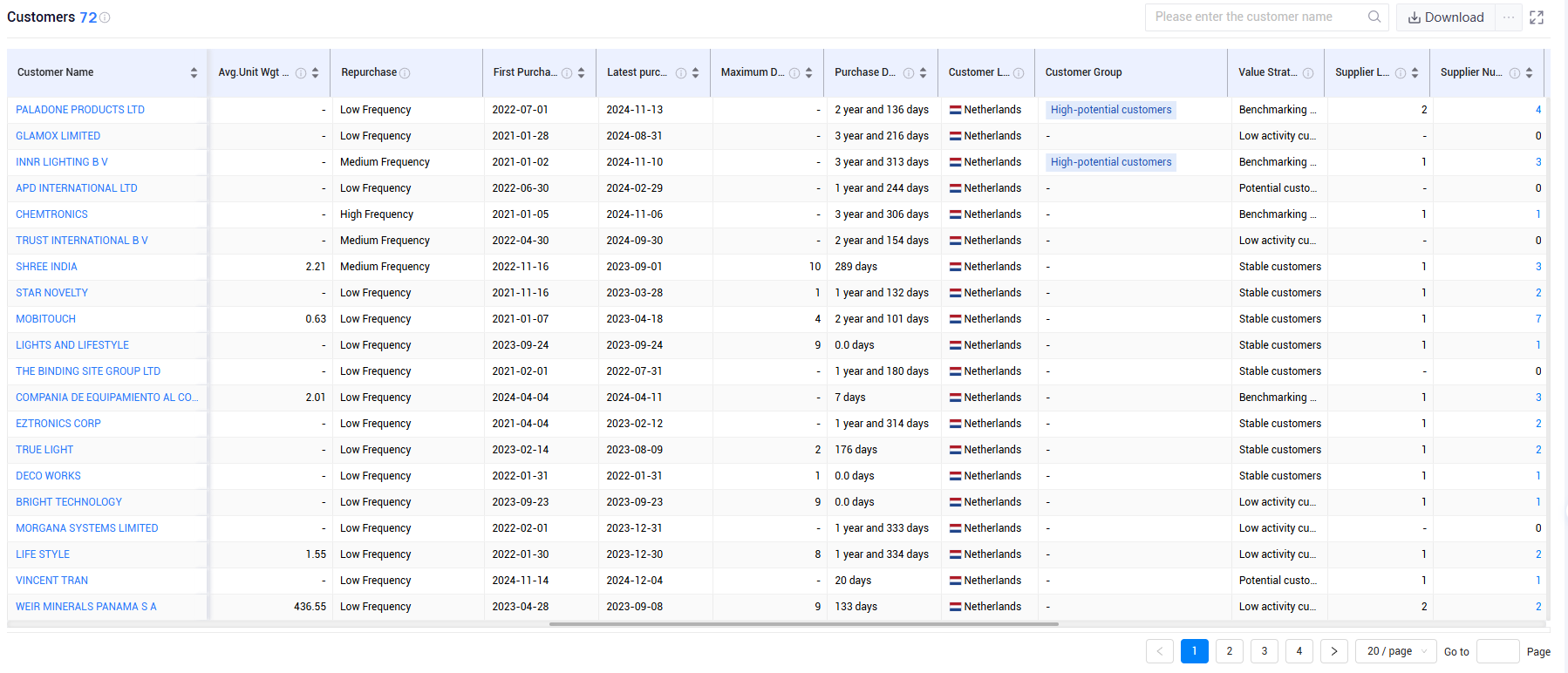
Task: Go to next page arrow
Action: click(x=1334, y=651)
